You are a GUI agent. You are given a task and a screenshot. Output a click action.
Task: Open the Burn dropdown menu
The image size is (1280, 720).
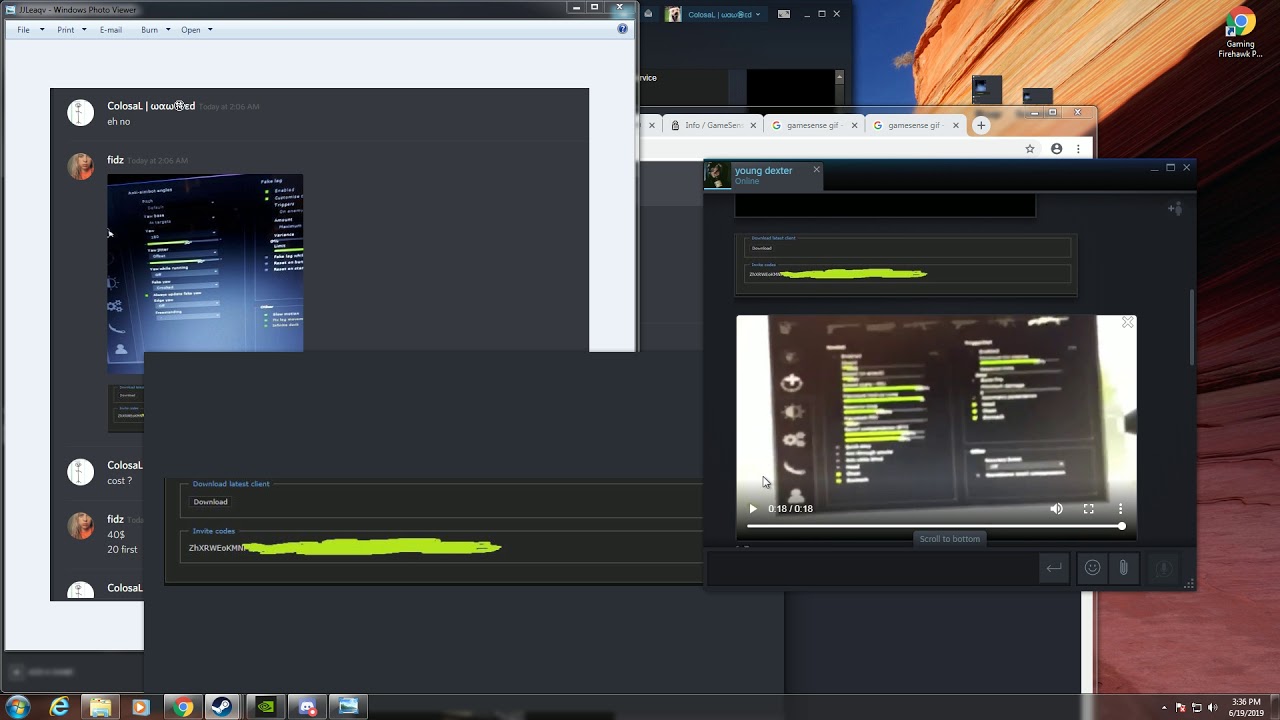click(155, 30)
